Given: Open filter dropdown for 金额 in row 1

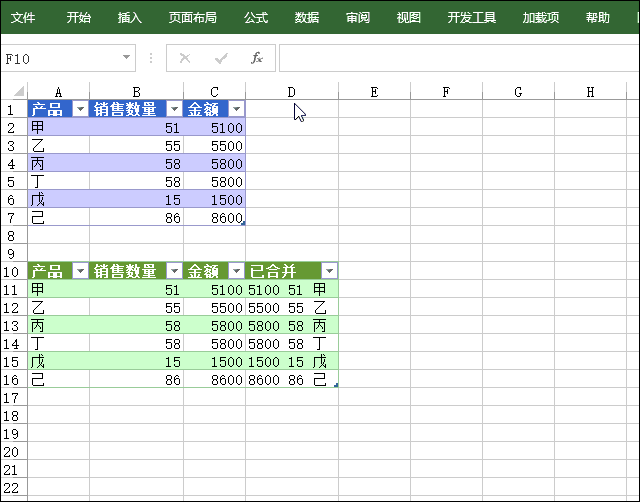Looking at the screenshot, I should tap(236, 109).
